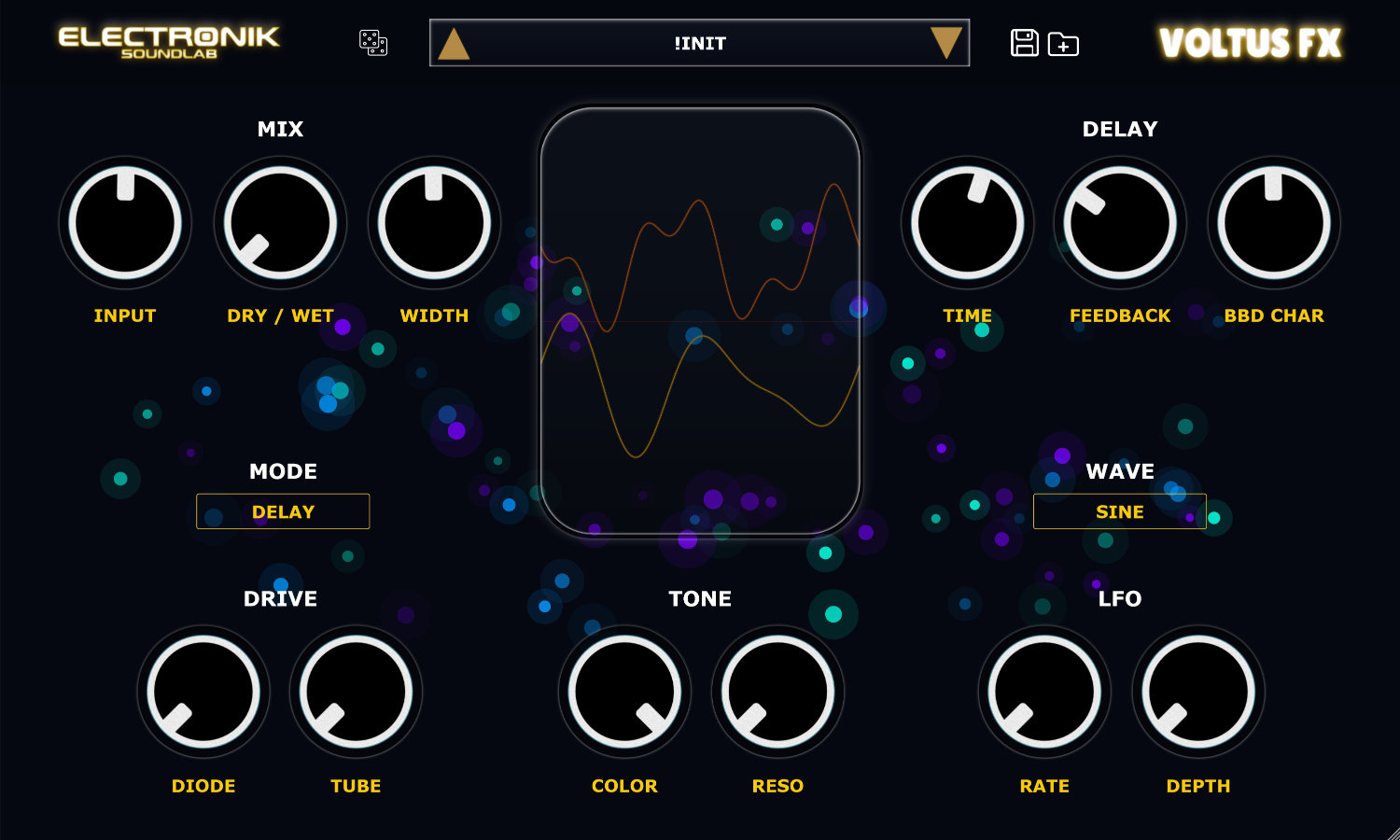
Task: Click the BBD CHAR label text
Action: pos(1274,315)
